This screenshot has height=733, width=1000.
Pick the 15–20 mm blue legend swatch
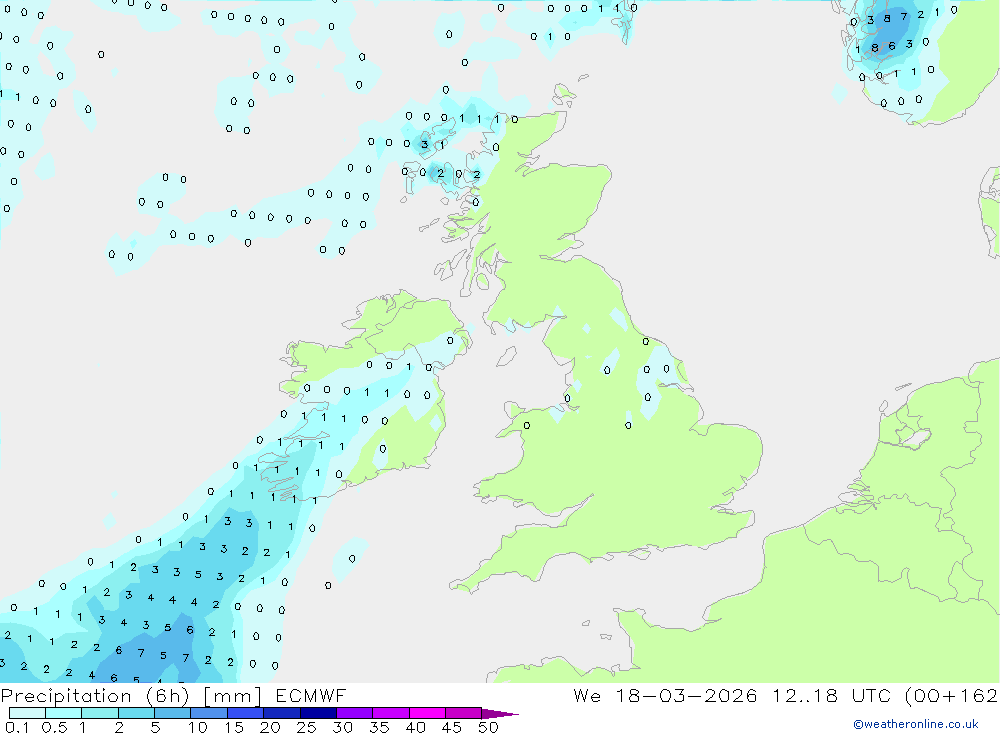click(x=246, y=713)
